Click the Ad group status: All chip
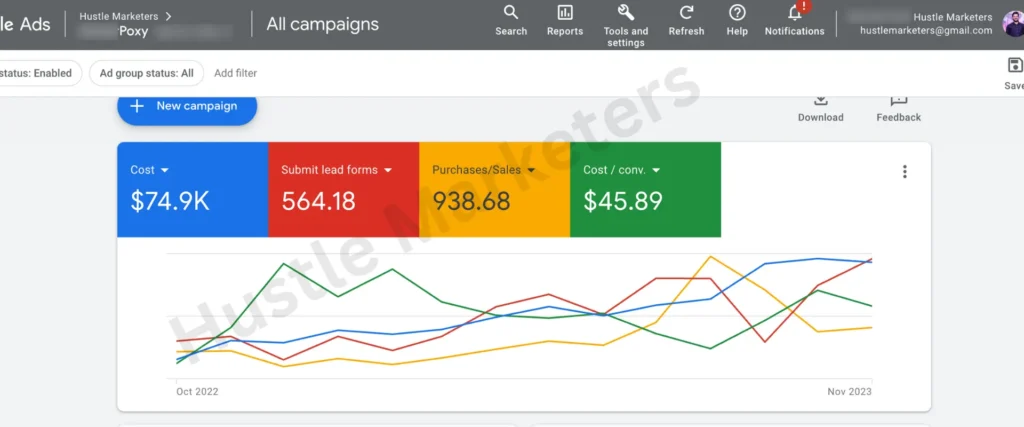Viewport: 1024px width, 427px height. [146, 73]
